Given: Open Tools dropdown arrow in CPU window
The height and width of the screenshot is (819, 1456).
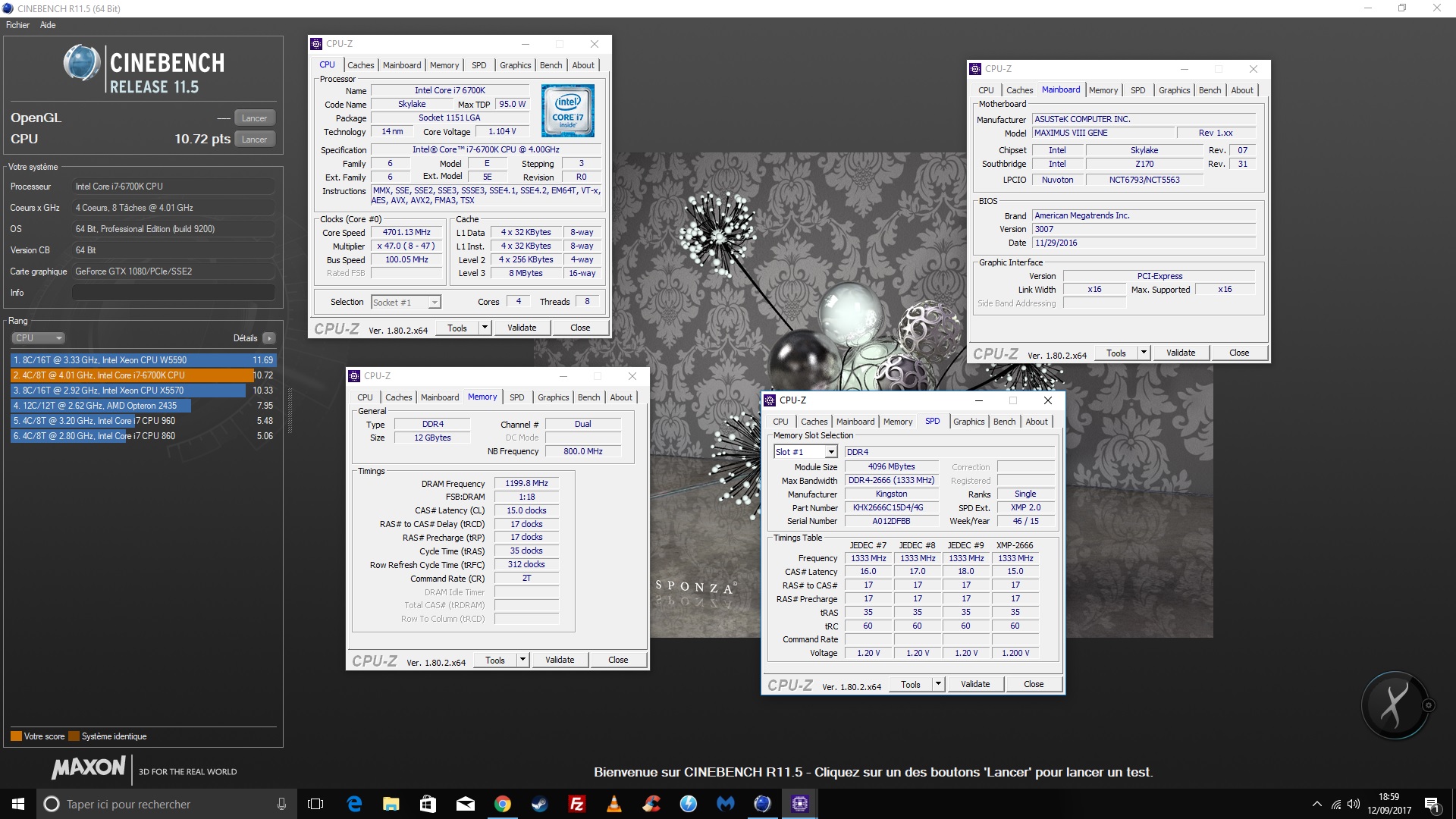Looking at the screenshot, I should click(485, 328).
